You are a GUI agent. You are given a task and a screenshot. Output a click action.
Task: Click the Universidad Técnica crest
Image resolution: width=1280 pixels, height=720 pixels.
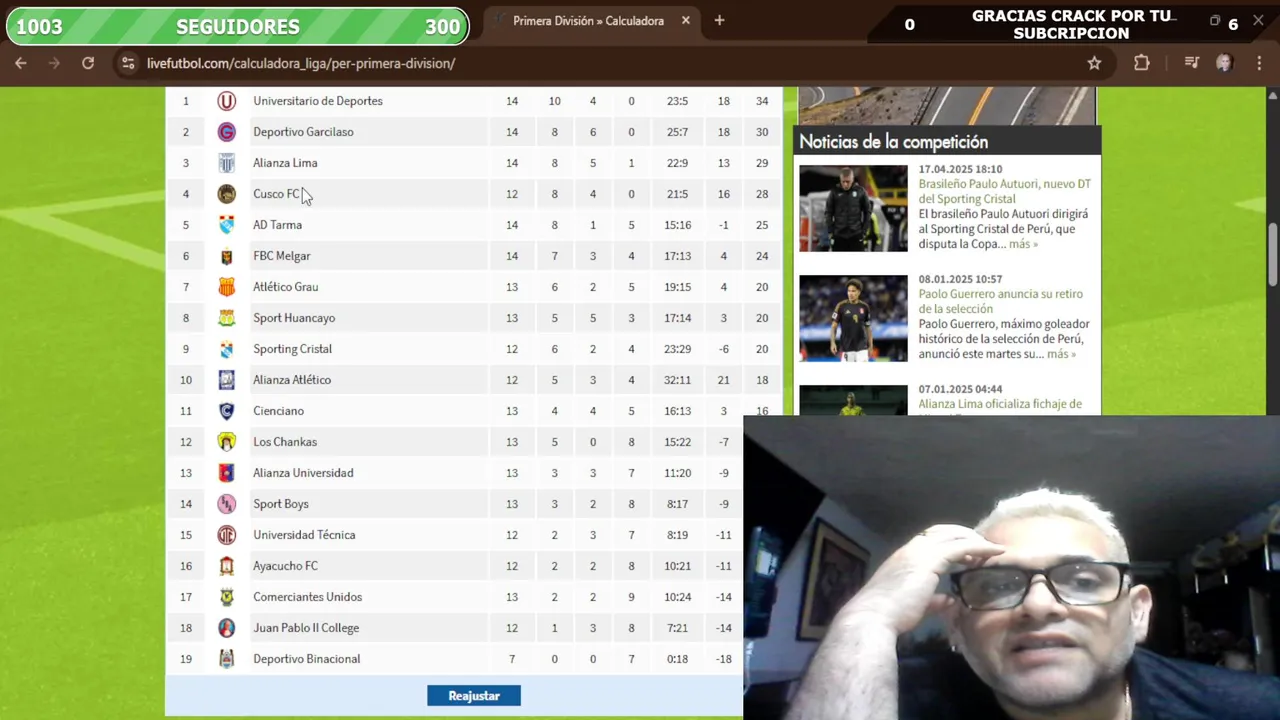point(227,535)
